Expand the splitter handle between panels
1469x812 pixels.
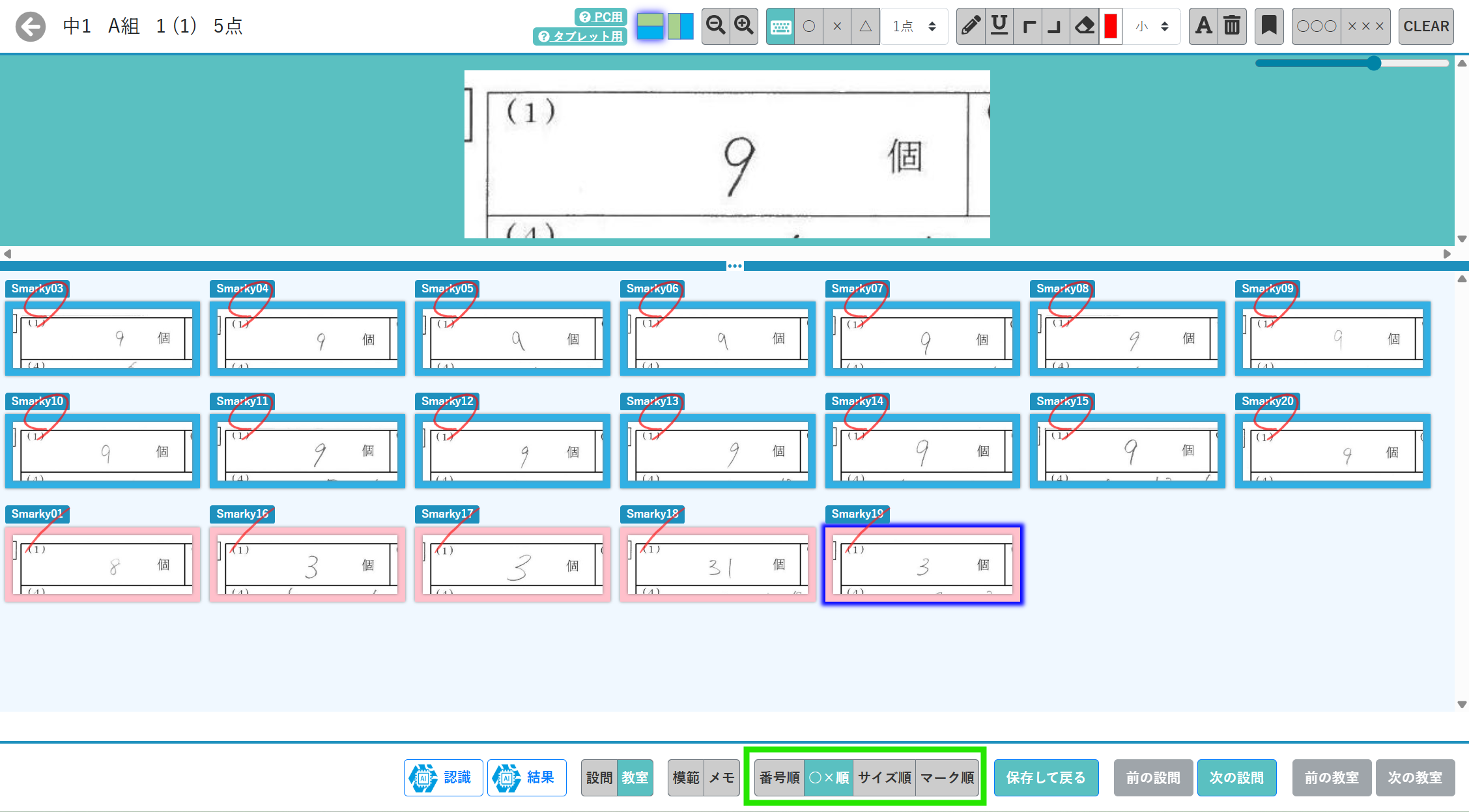tap(734, 266)
